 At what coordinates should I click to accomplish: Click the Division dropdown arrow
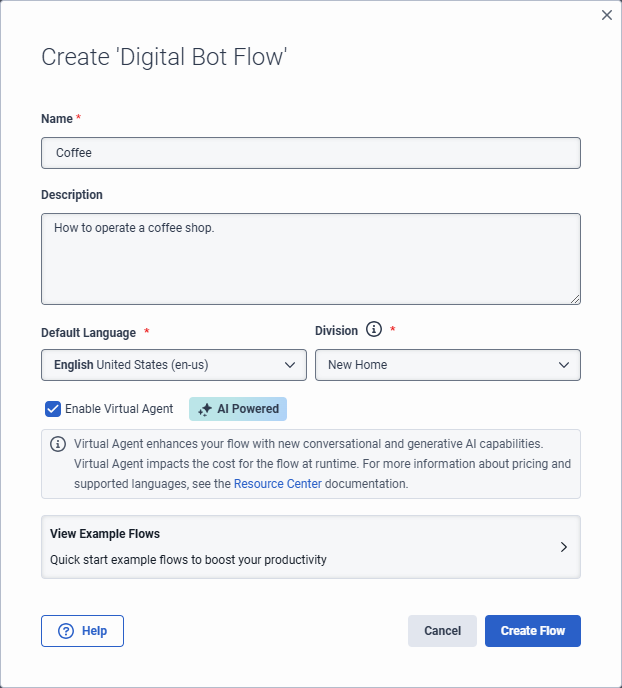pos(564,365)
